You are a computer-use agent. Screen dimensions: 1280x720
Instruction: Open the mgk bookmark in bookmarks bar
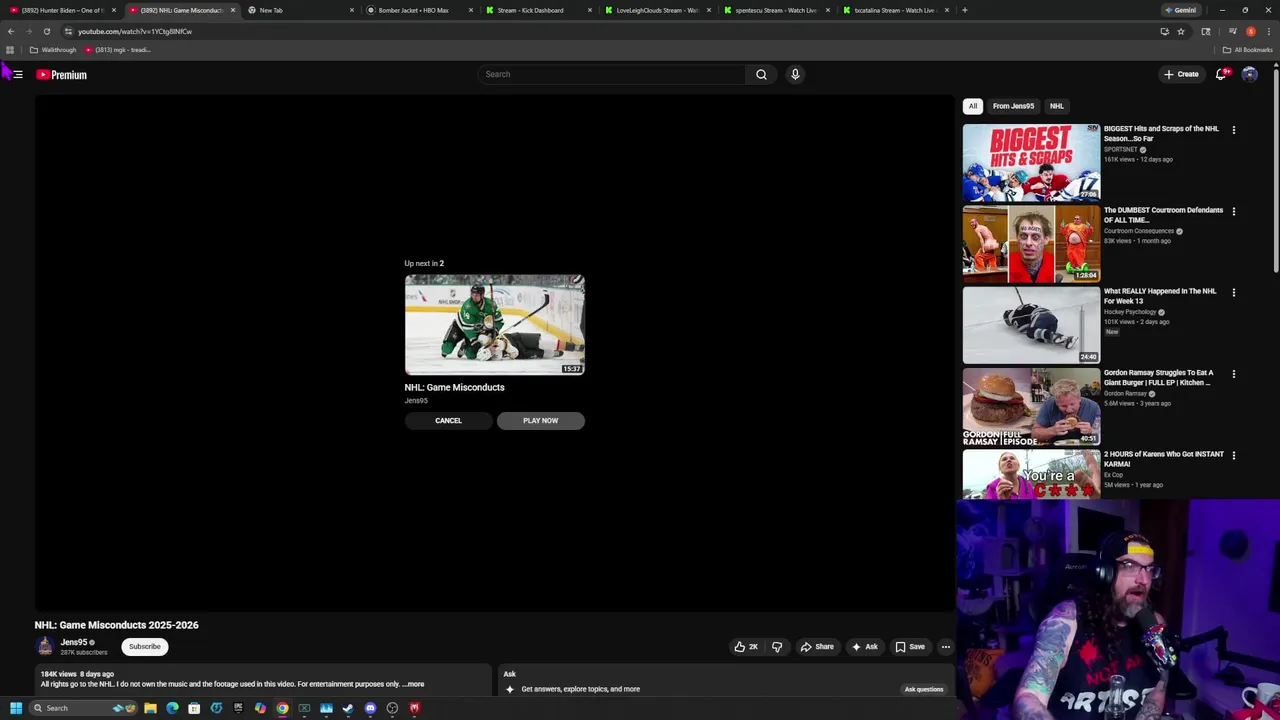tap(118, 50)
